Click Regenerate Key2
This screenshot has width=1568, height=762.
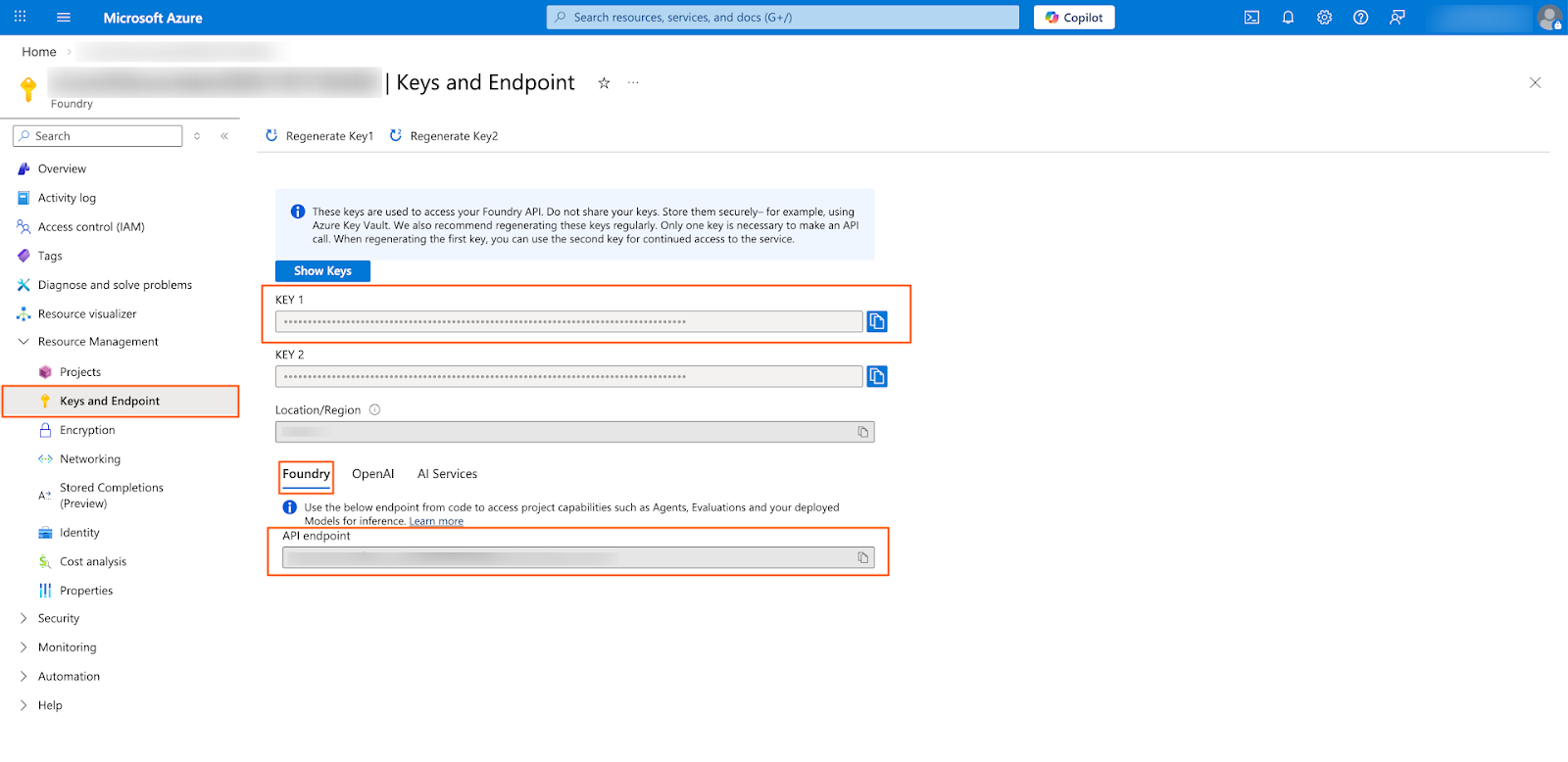[444, 136]
